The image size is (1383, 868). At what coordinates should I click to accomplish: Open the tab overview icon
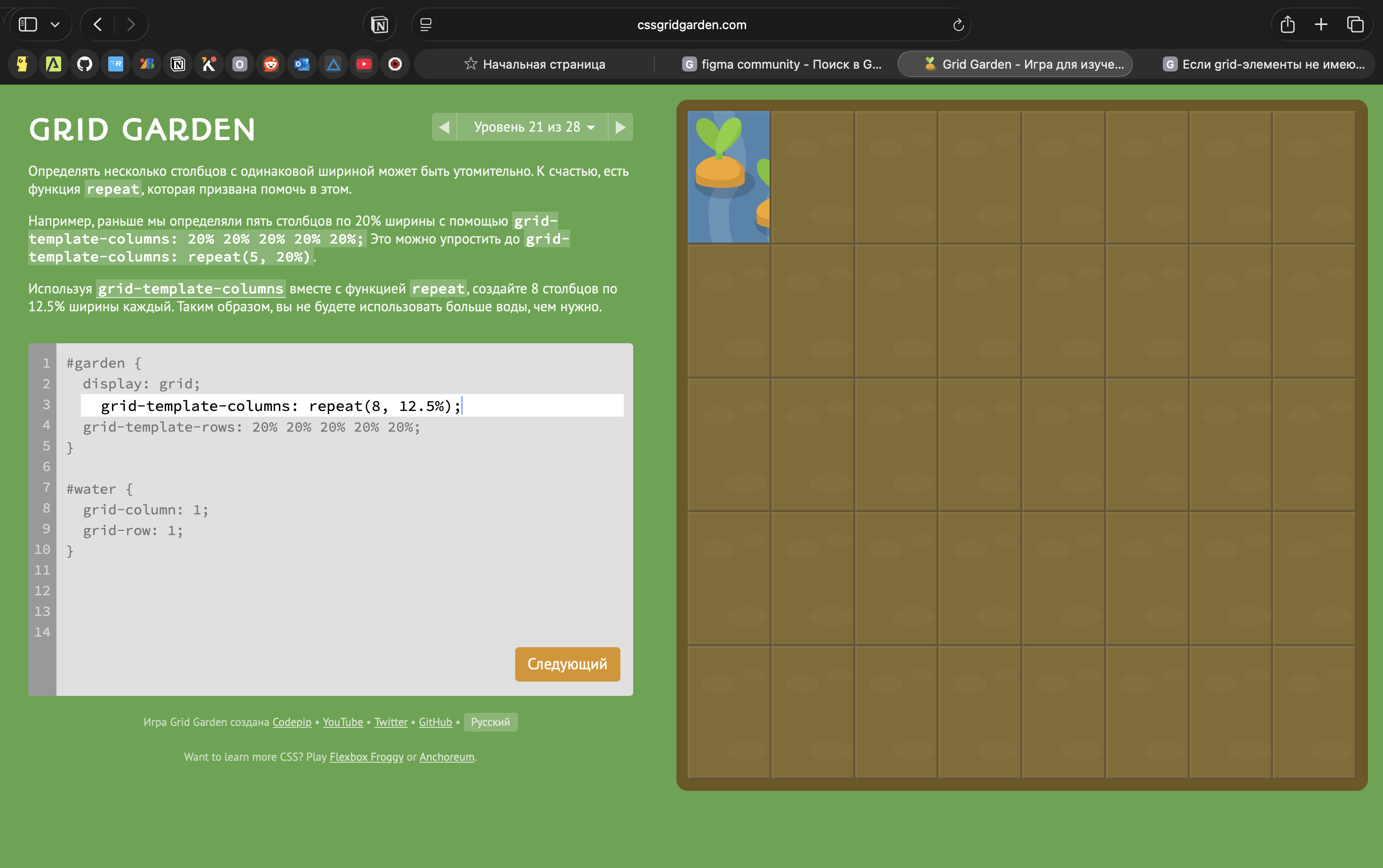(1355, 24)
